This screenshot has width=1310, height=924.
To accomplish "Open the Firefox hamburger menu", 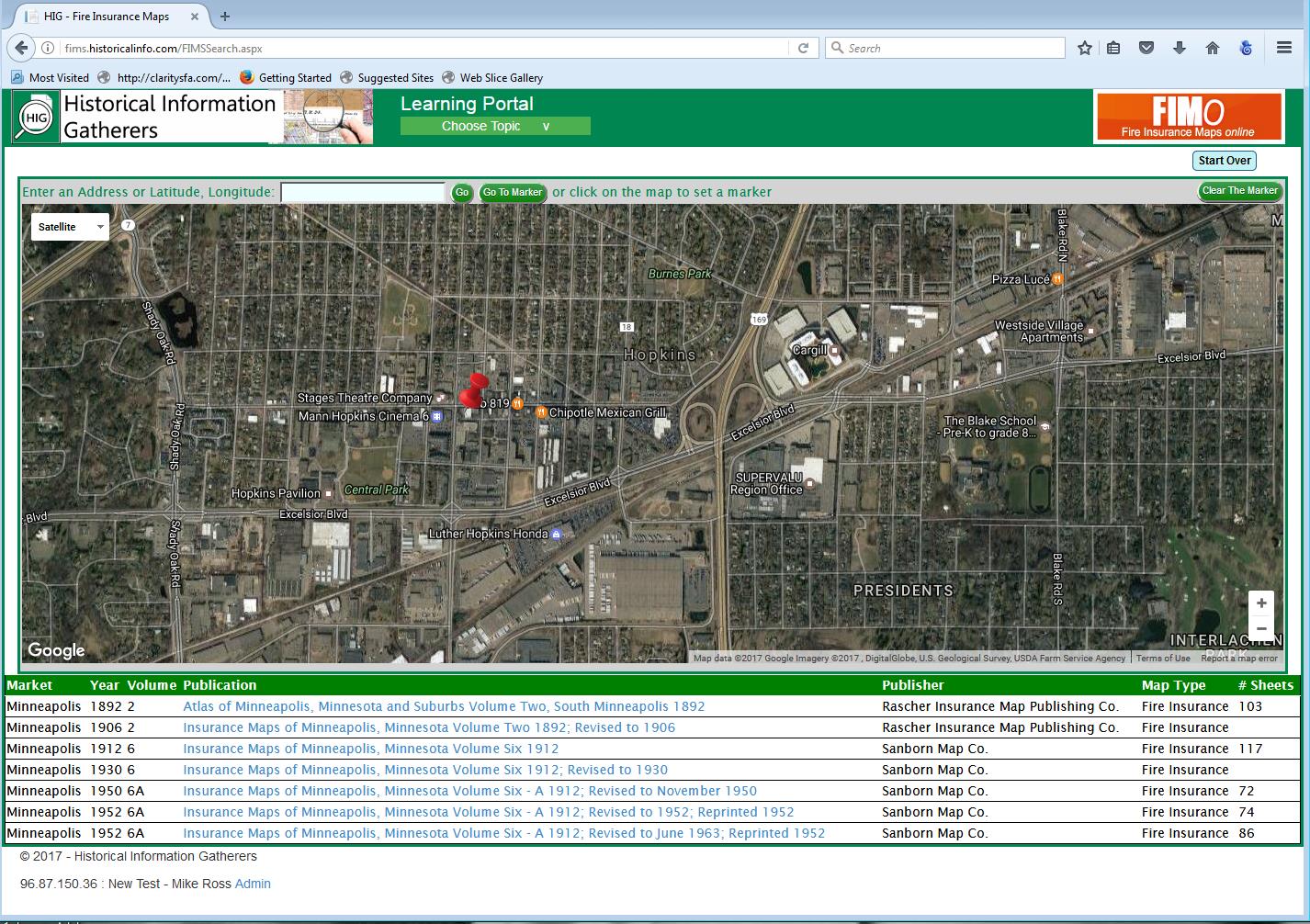I will 1284,48.
